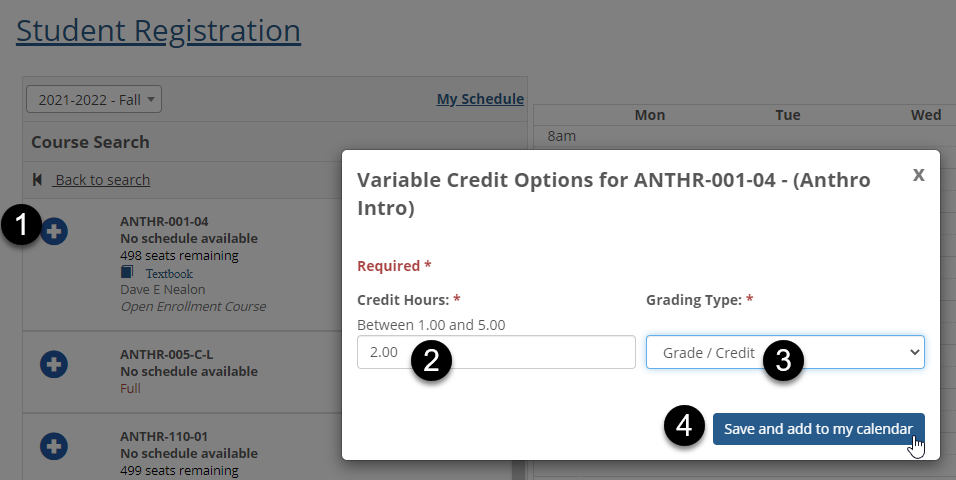The height and width of the screenshot is (480, 956).
Task: Click the Tue column header in calendar
Action: click(x=788, y=115)
